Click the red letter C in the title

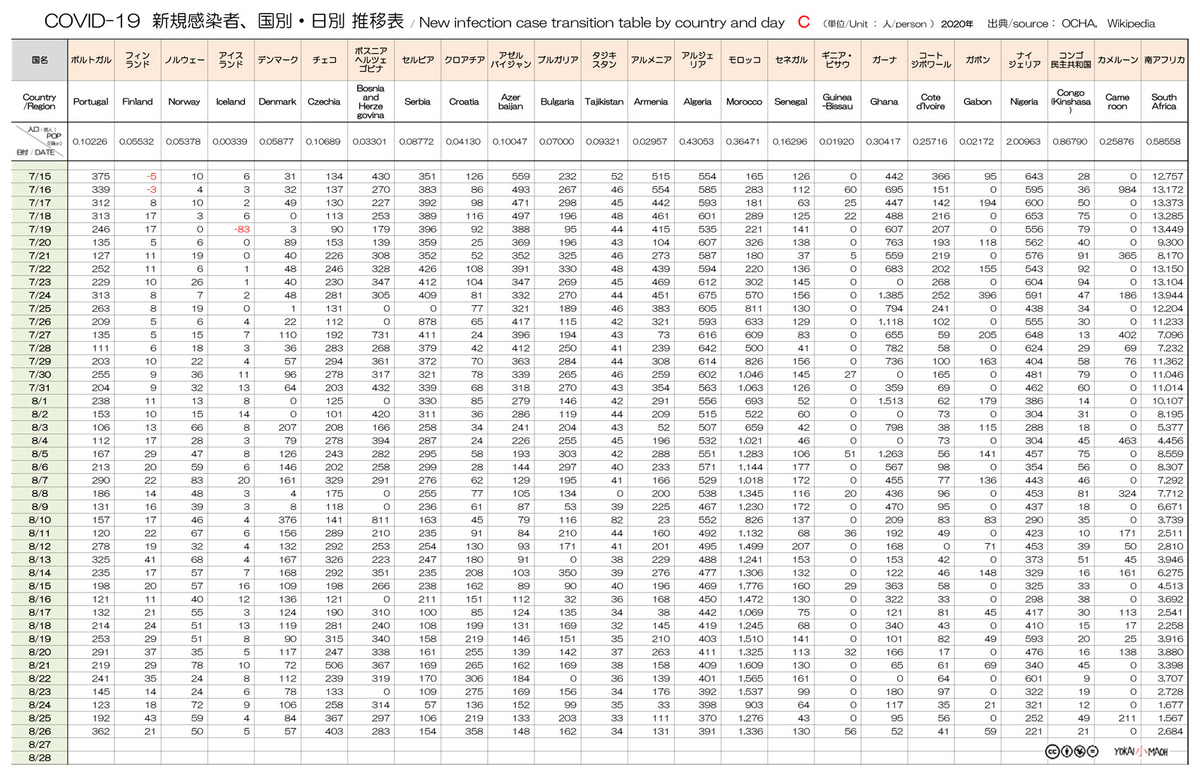804,20
